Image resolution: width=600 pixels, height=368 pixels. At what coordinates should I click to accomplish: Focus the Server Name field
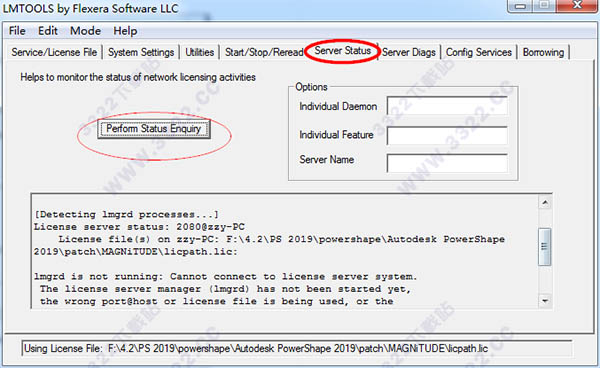447,163
